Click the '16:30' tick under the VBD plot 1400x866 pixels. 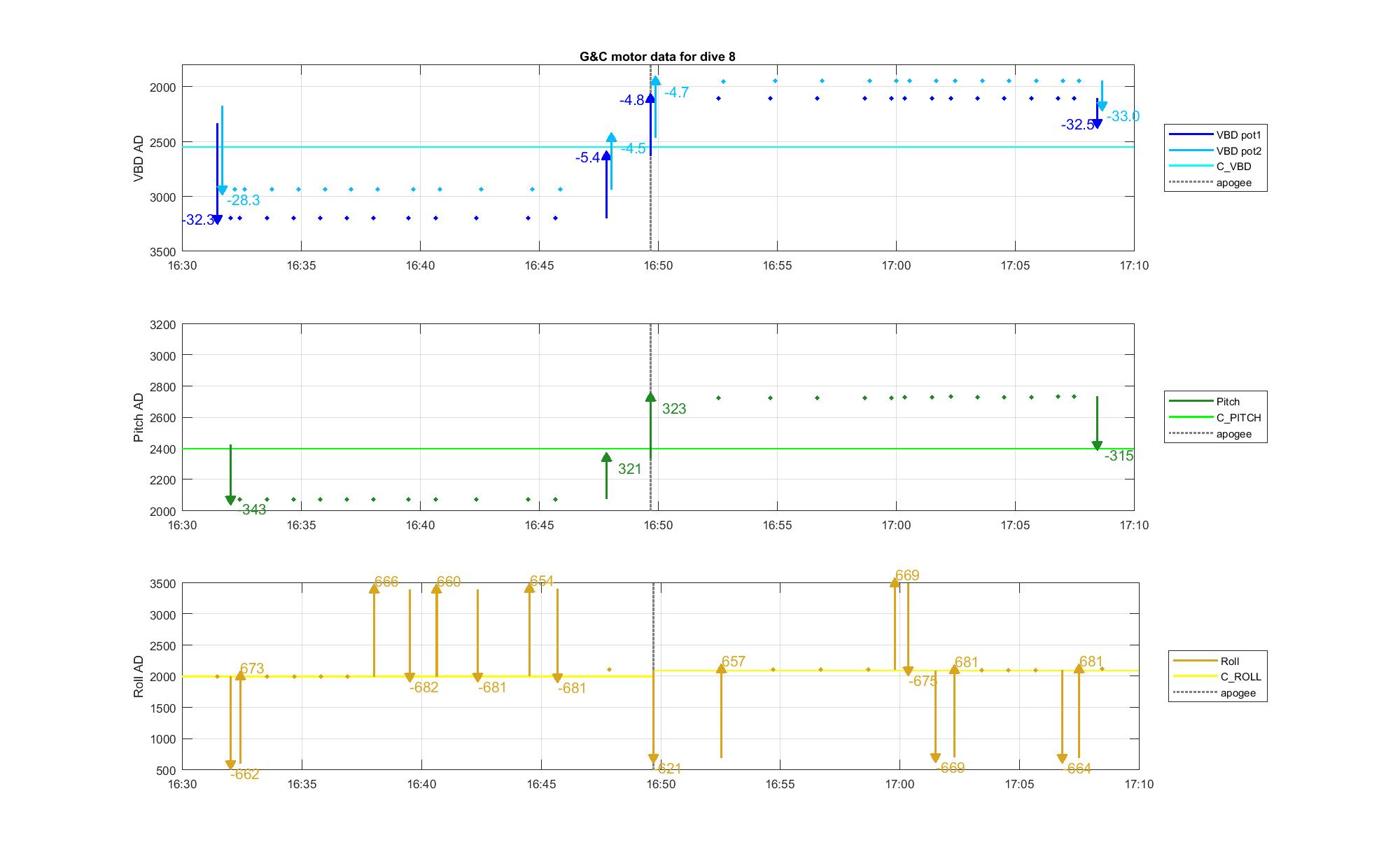(182, 266)
